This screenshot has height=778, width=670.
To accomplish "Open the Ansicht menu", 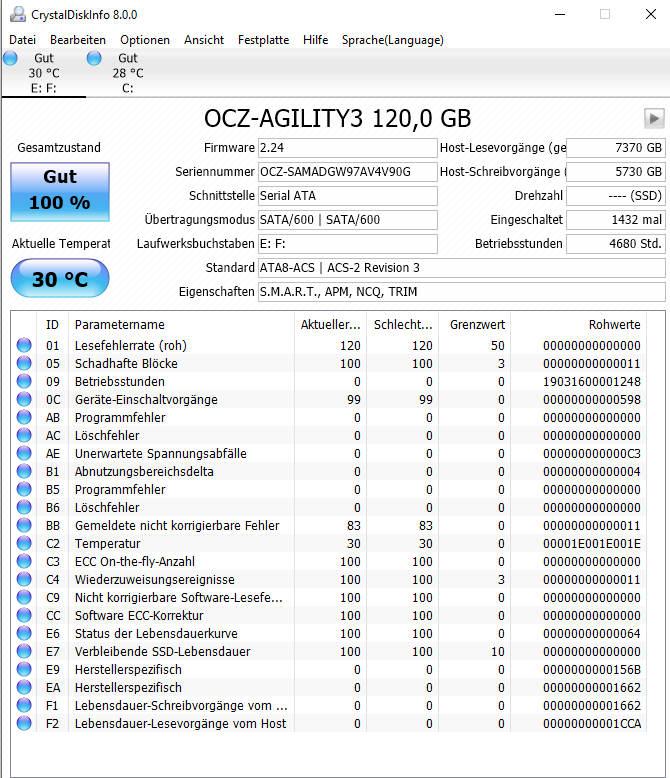I will 204,40.
